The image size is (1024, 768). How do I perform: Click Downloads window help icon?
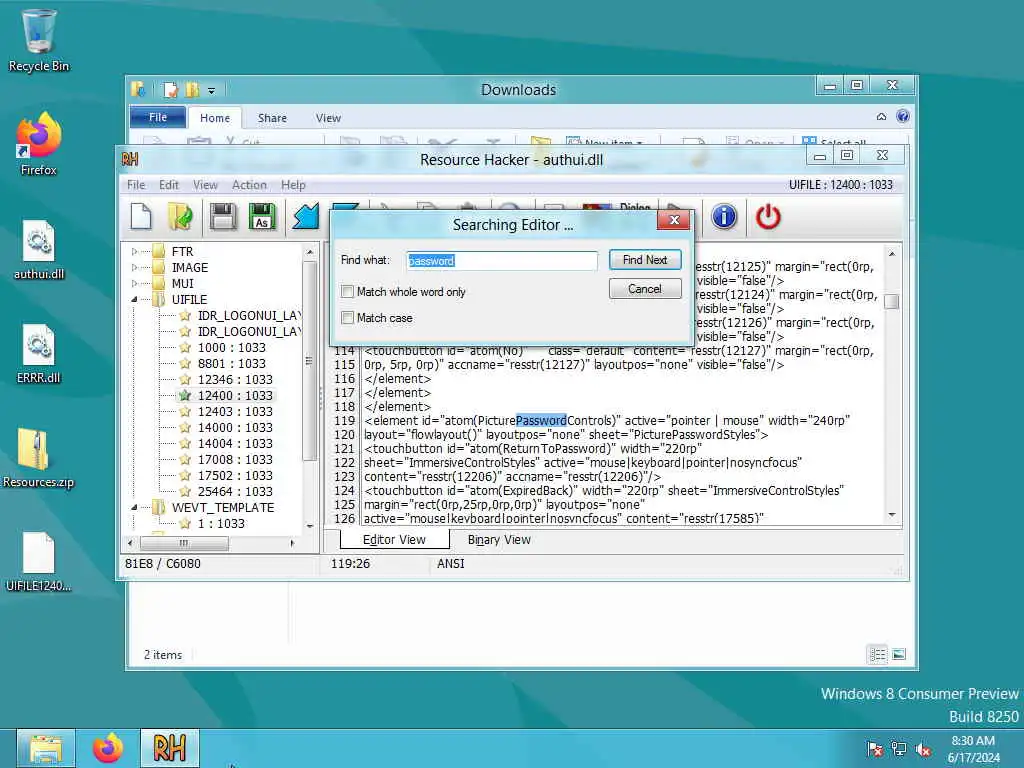click(903, 116)
